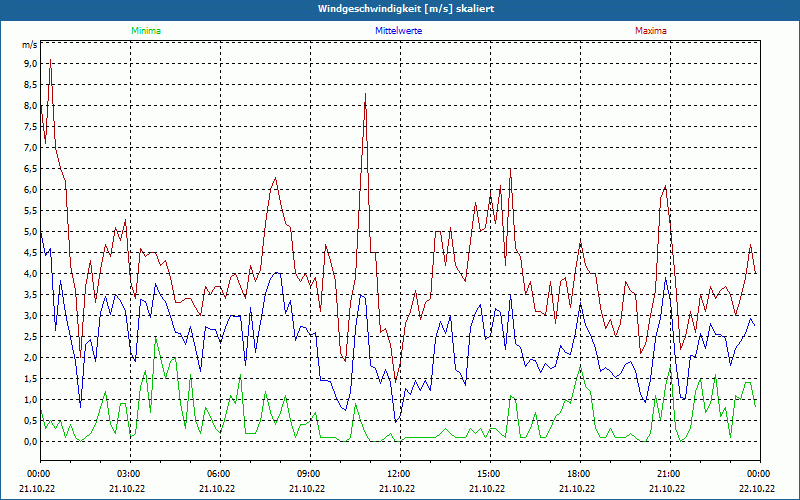This screenshot has width=800, height=500.
Task: Click the red Maxima peak above 8,0 before 12:00
Action: pos(365,94)
